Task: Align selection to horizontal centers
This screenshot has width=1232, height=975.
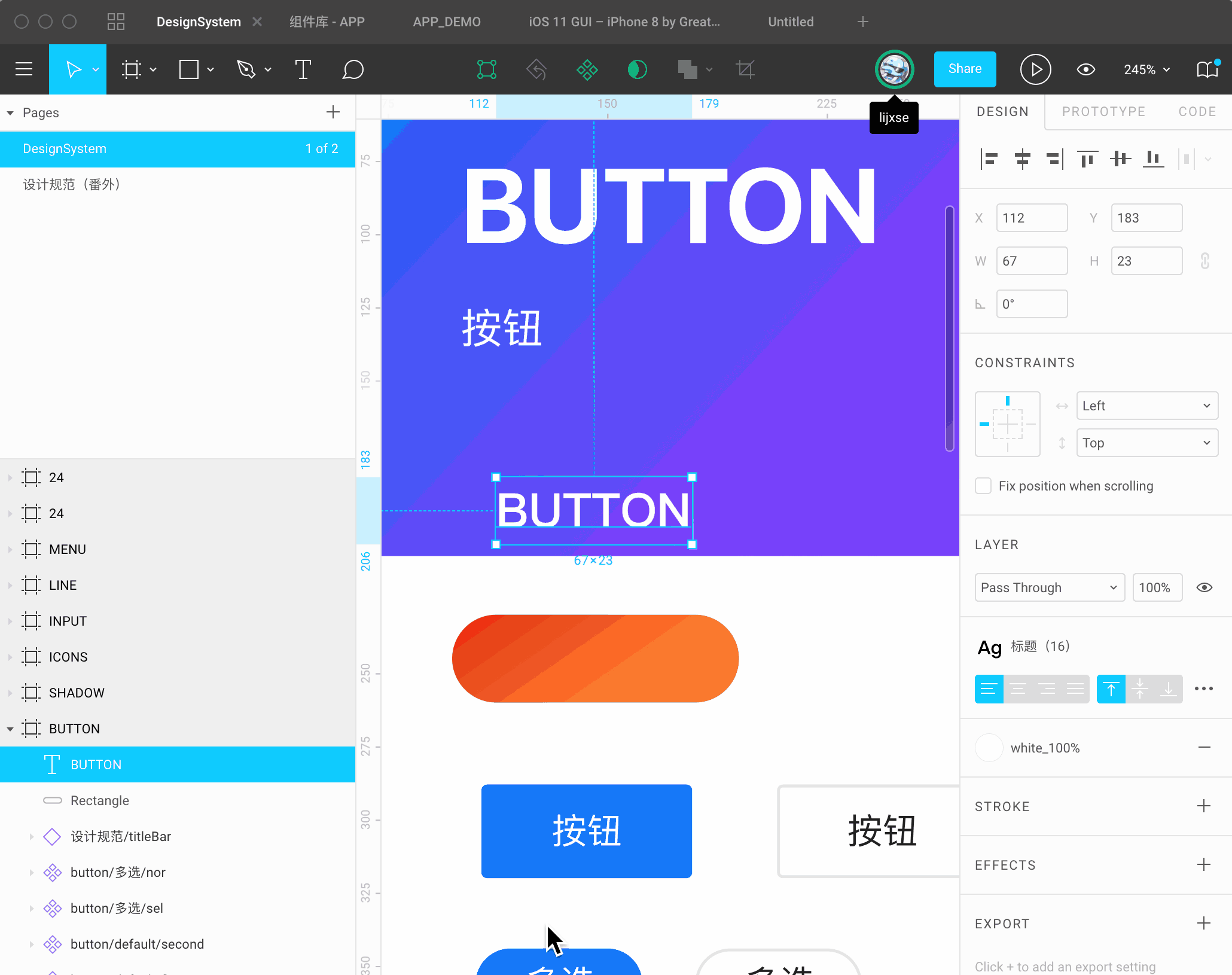Action: tap(1022, 159)
